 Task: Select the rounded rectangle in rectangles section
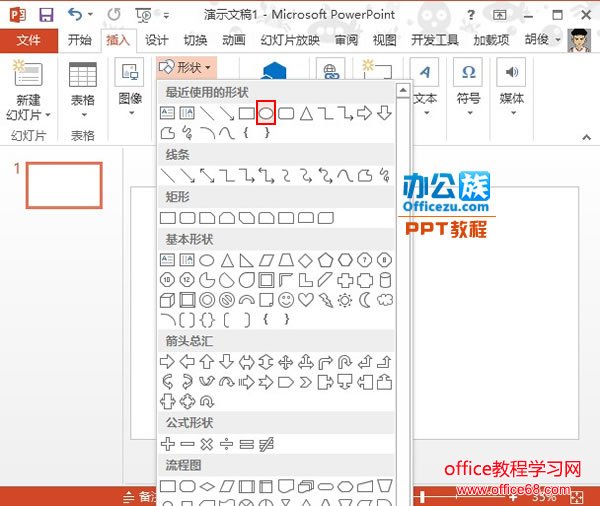pyautogui.click(x=187, y=218)
